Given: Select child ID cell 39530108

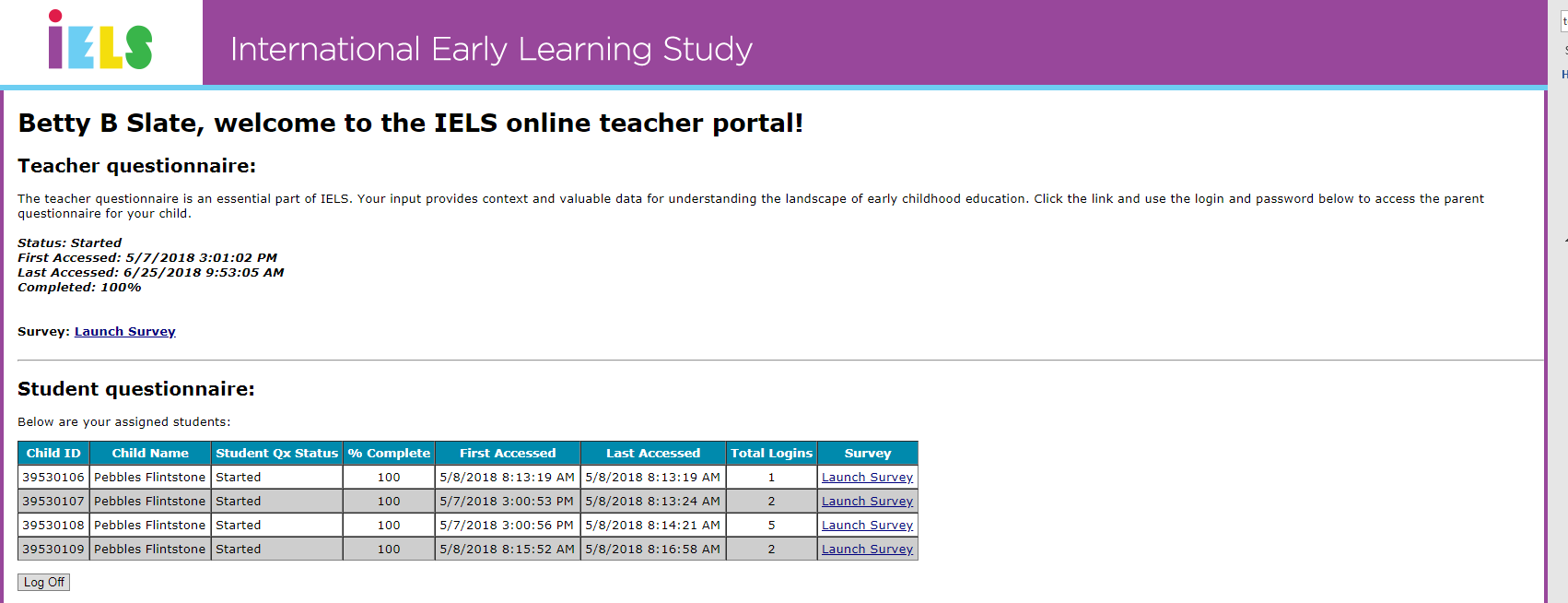Looking at the screenshot, I should pyautogui.click(x=53, y=526).
